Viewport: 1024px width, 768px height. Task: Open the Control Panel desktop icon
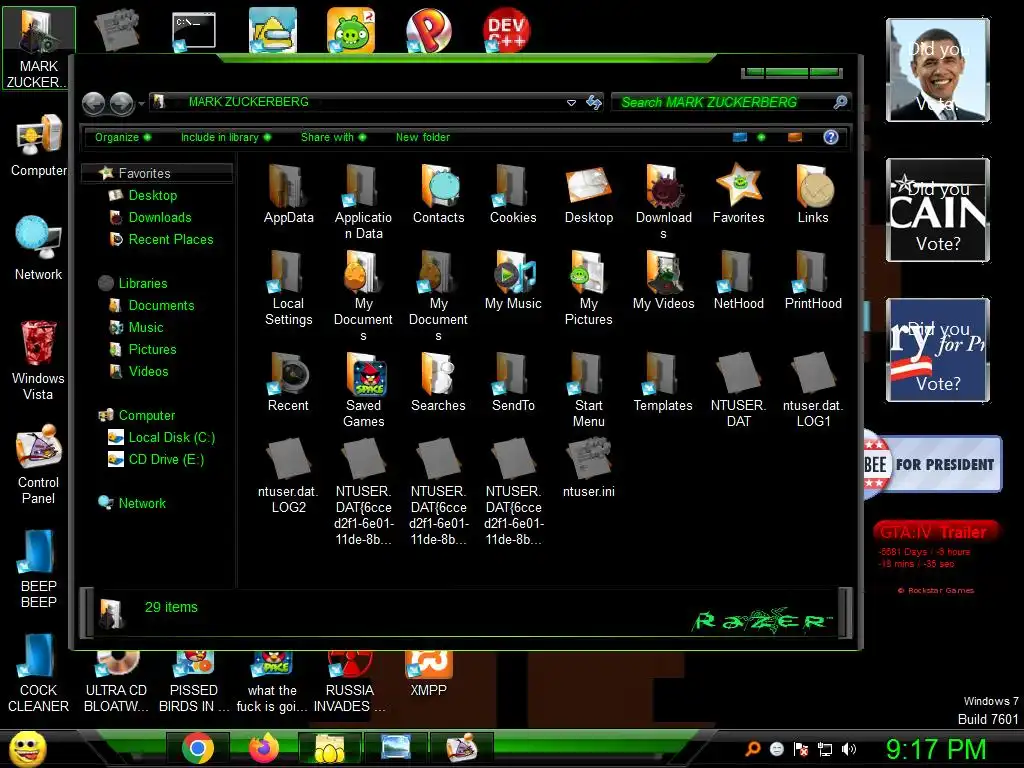click(38, 464)
